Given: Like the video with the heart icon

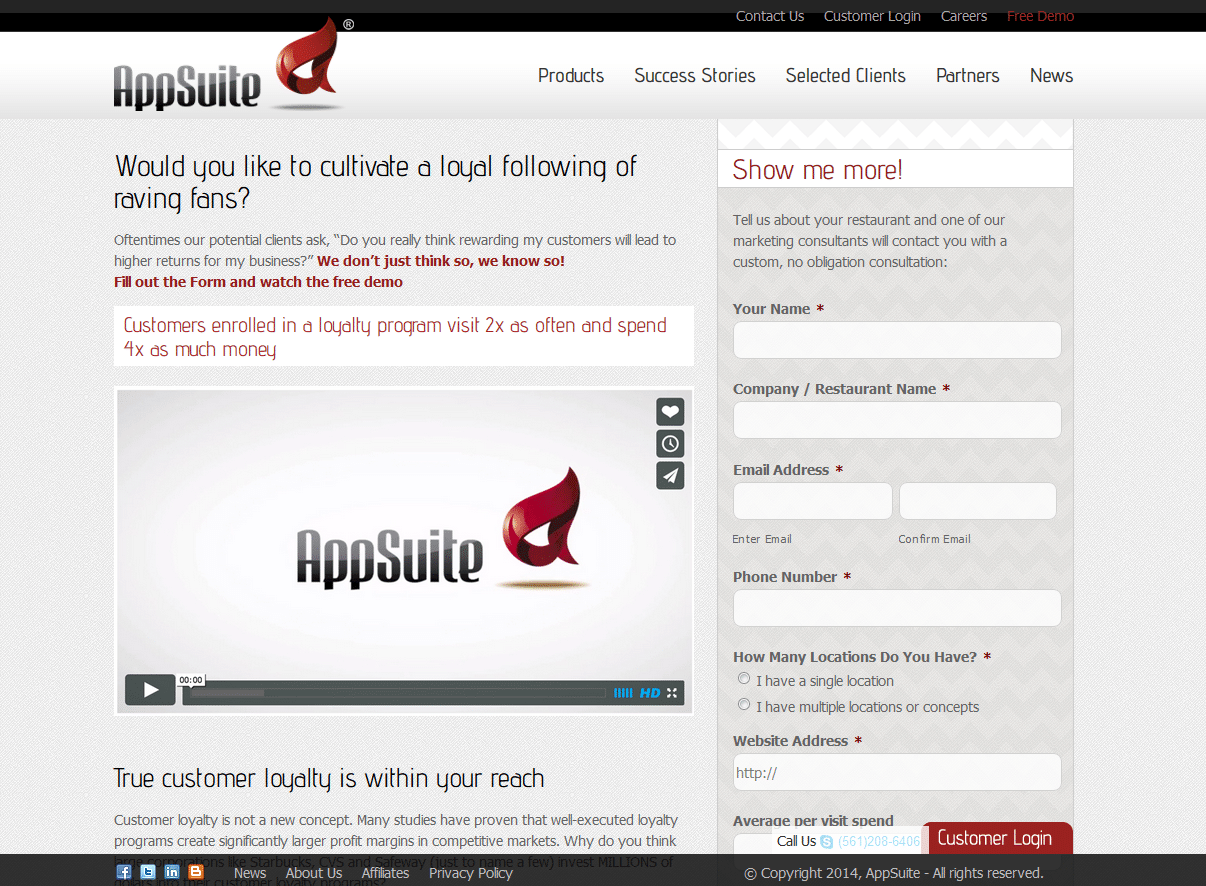Looking at the screenshot, I should pyautogui.click(x=670, y=411).
